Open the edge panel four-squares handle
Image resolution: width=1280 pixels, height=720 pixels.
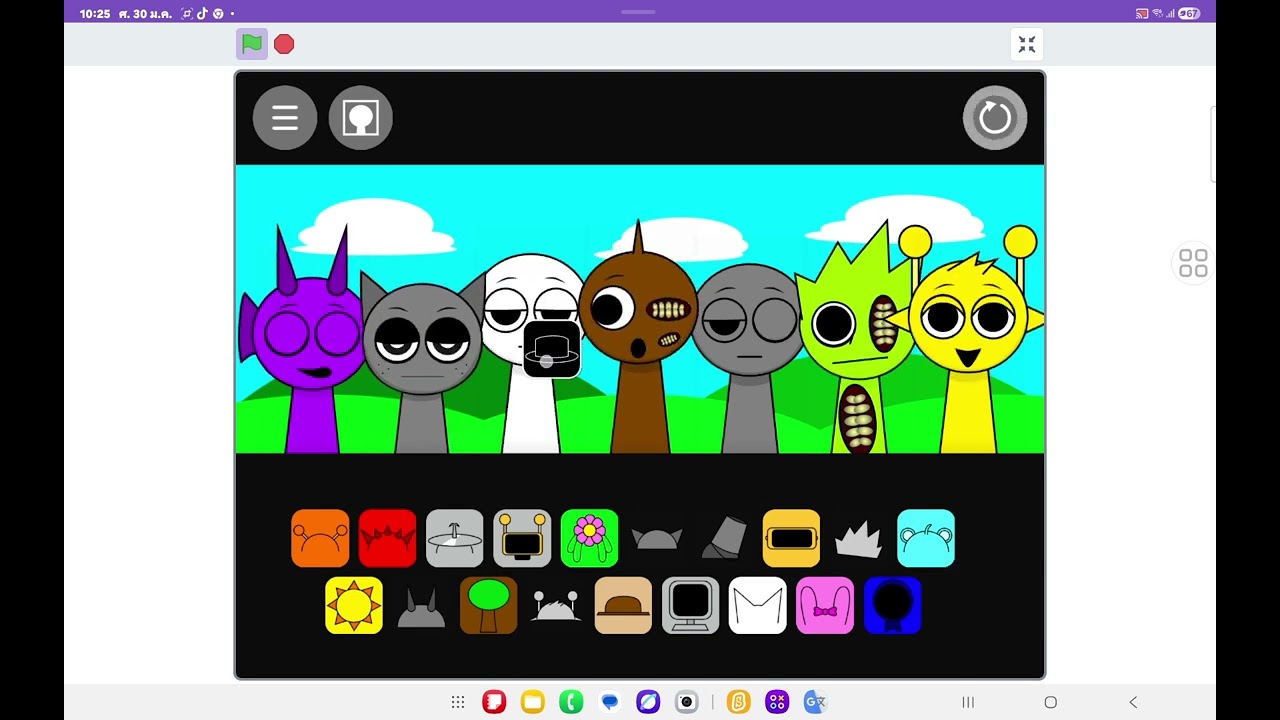click(x=1193, y=263)
